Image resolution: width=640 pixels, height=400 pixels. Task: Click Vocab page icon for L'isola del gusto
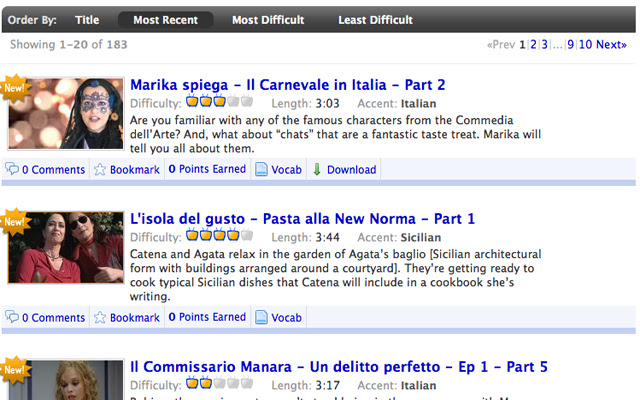[261, 317]
